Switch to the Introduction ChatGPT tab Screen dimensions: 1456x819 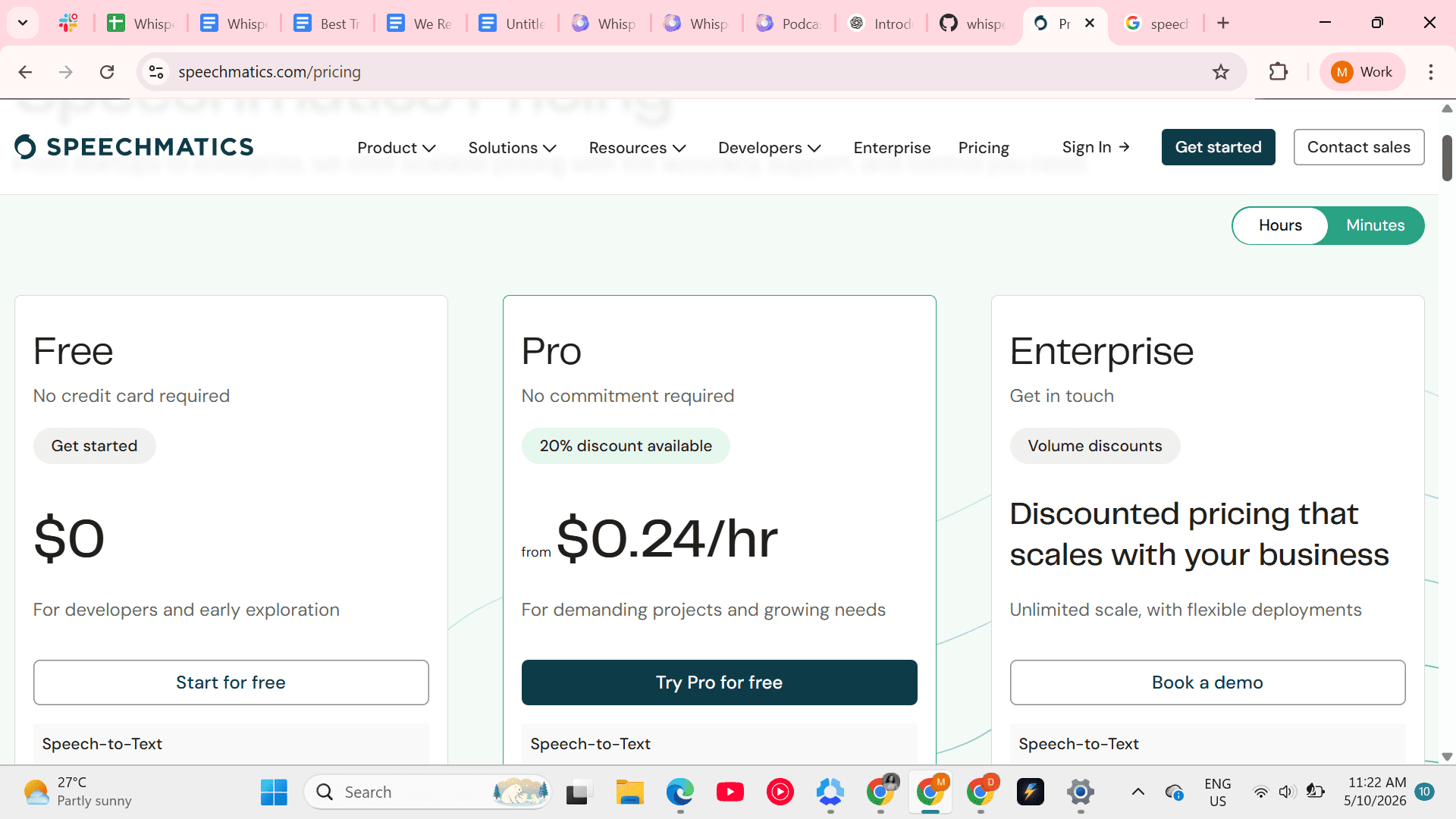coord(881,24)
